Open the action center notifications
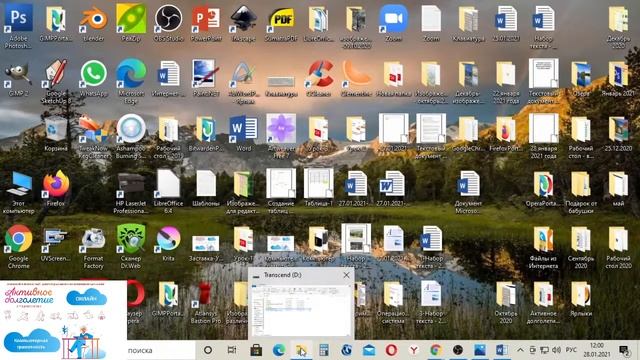 pos(624,350)
